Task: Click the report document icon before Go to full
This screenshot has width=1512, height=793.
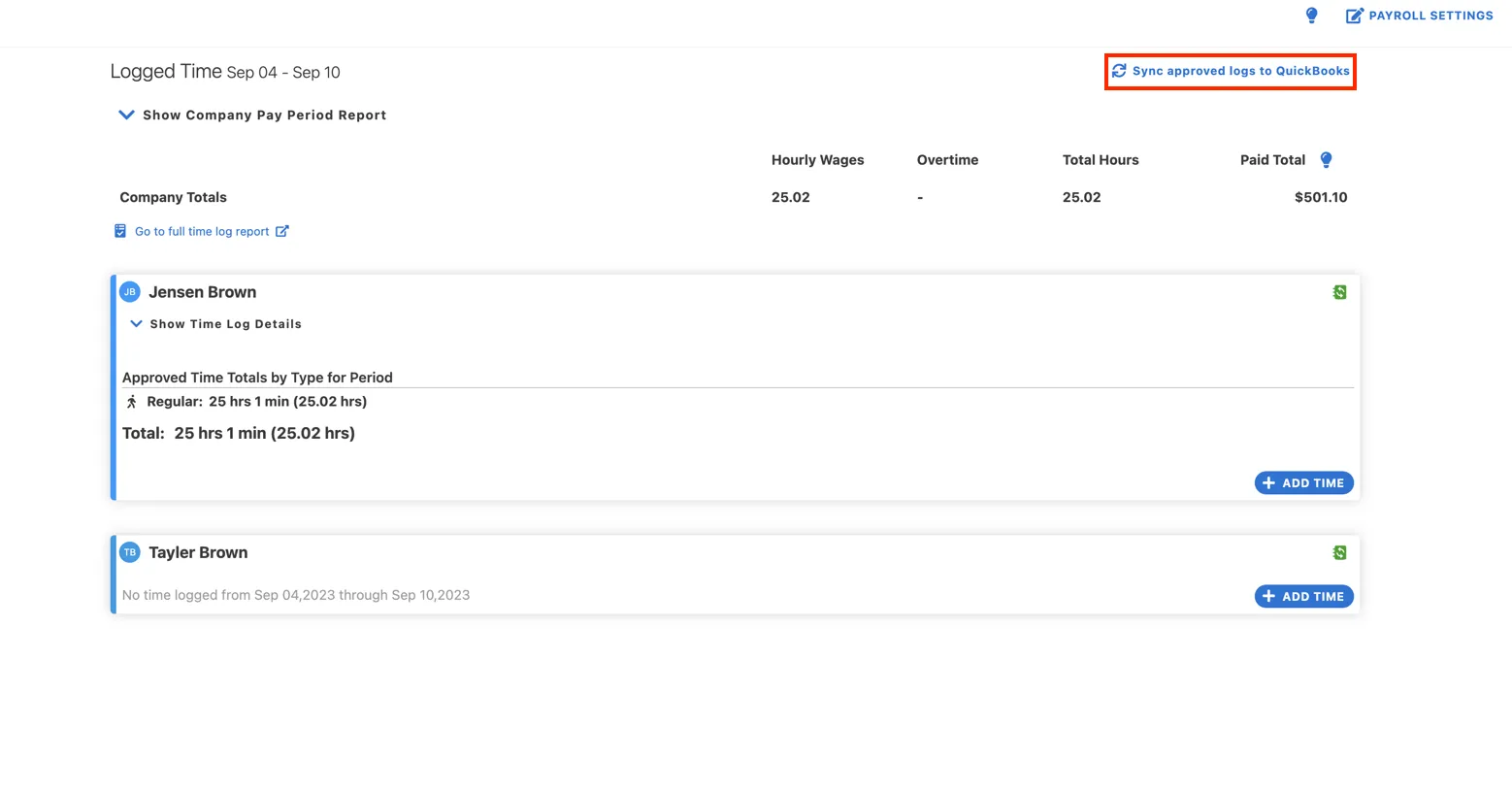Action: click(120, 231)
